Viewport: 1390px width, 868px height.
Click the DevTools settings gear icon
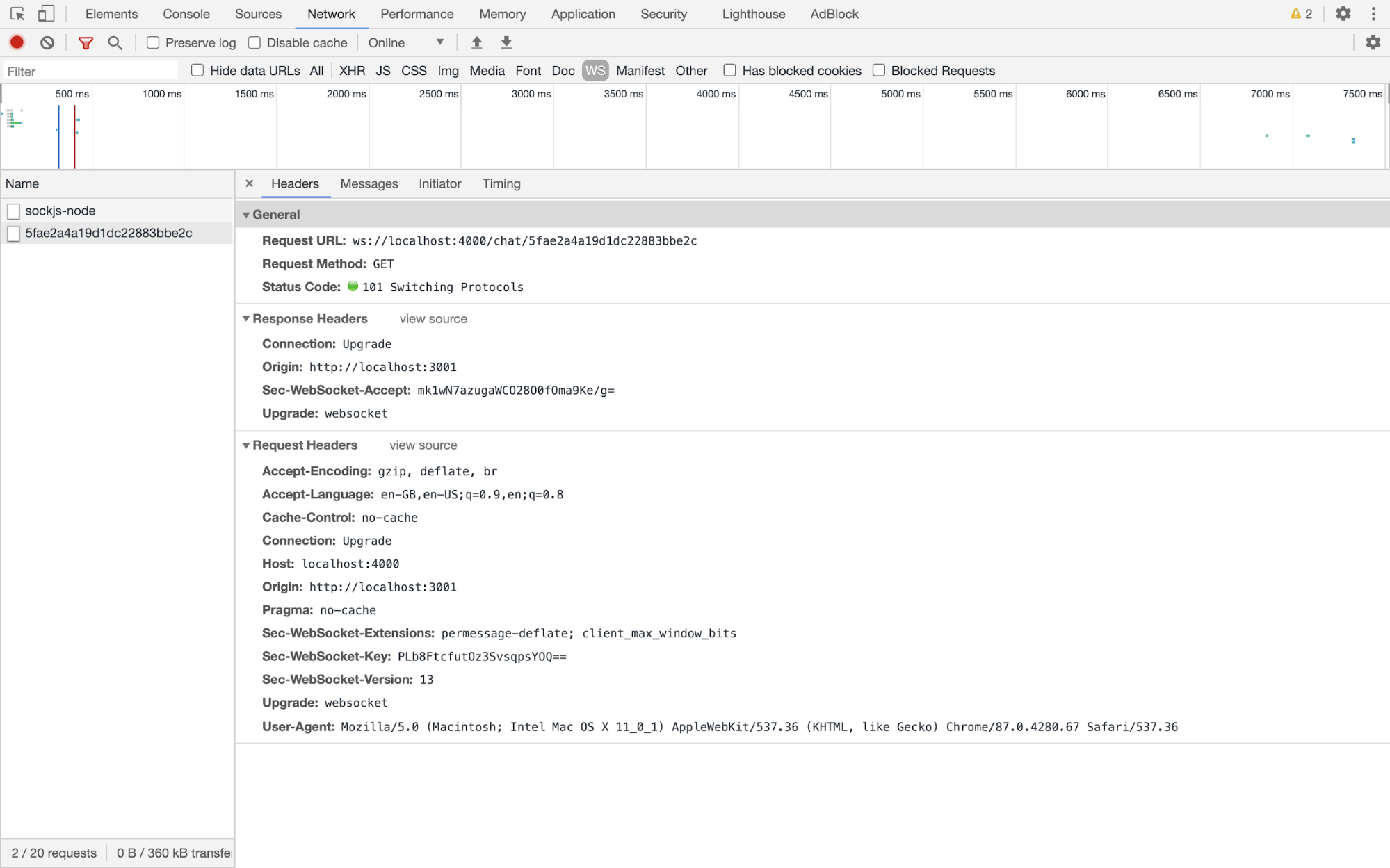point(1343,13)
